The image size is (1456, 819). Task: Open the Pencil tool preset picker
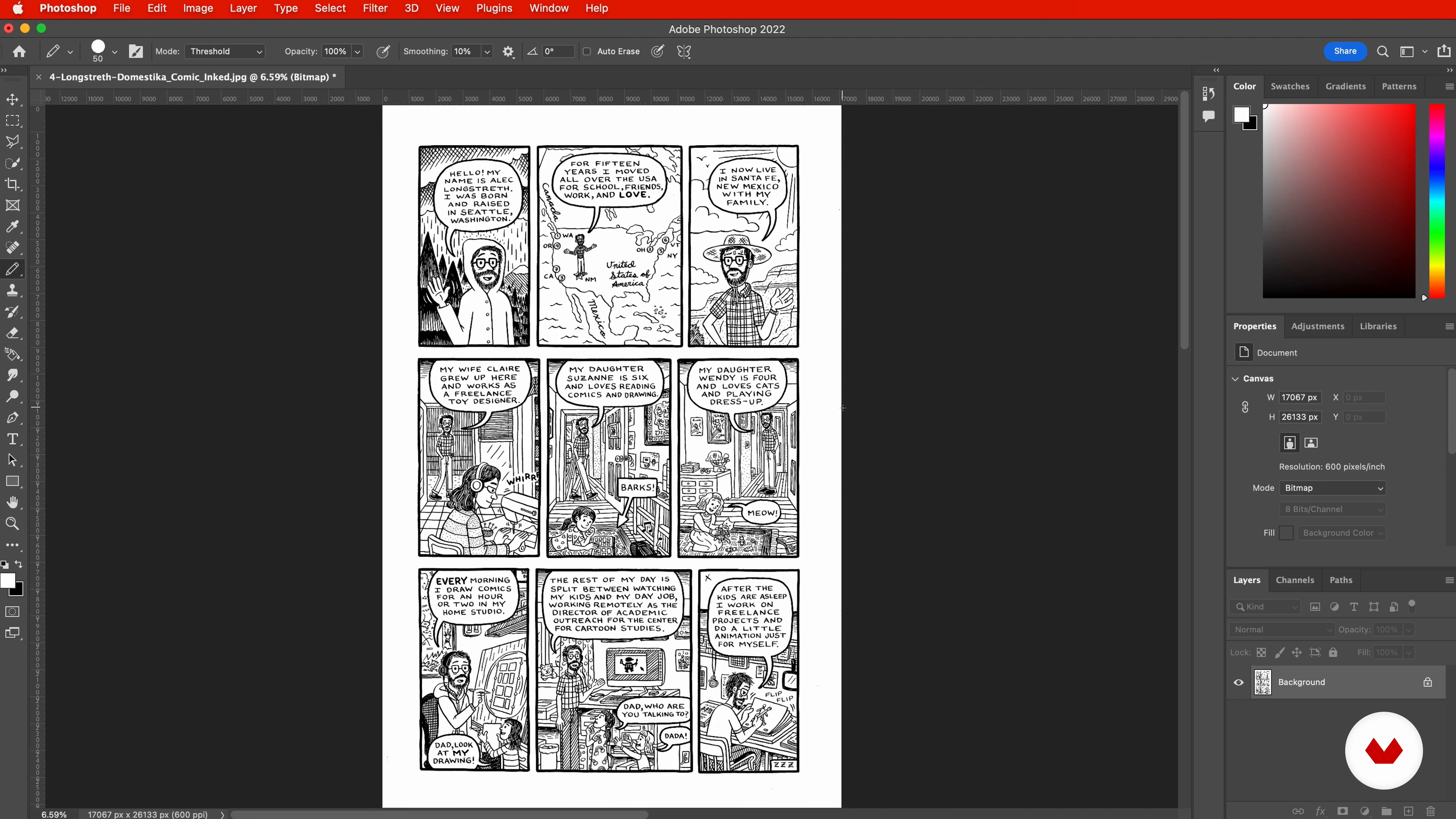(x=70, y=52)
